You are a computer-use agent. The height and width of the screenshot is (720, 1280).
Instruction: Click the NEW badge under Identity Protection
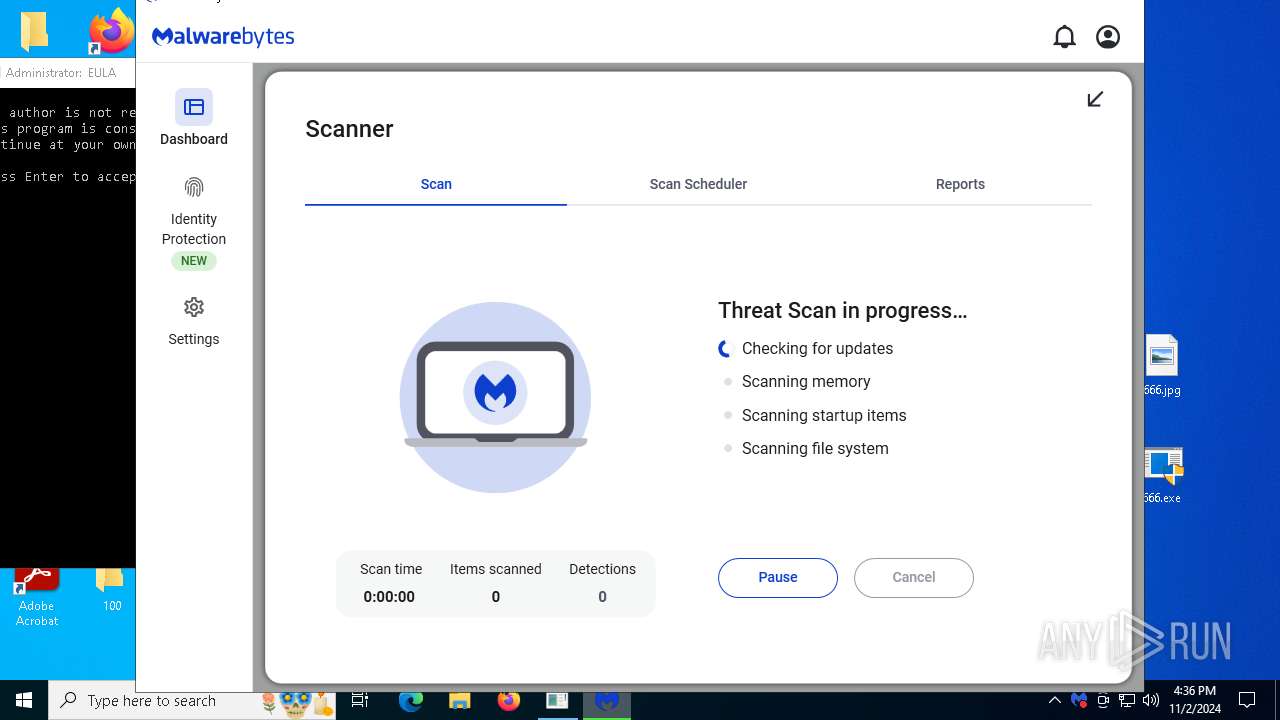194,261
